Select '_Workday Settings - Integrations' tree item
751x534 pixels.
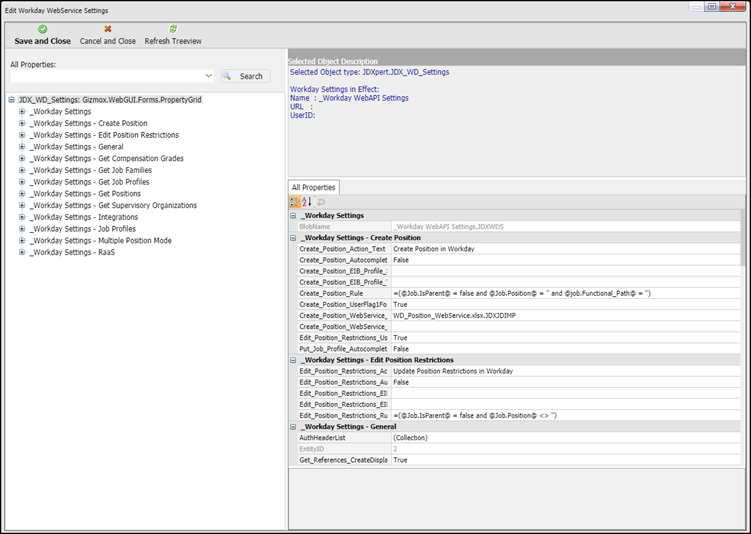tap(84, 217)
